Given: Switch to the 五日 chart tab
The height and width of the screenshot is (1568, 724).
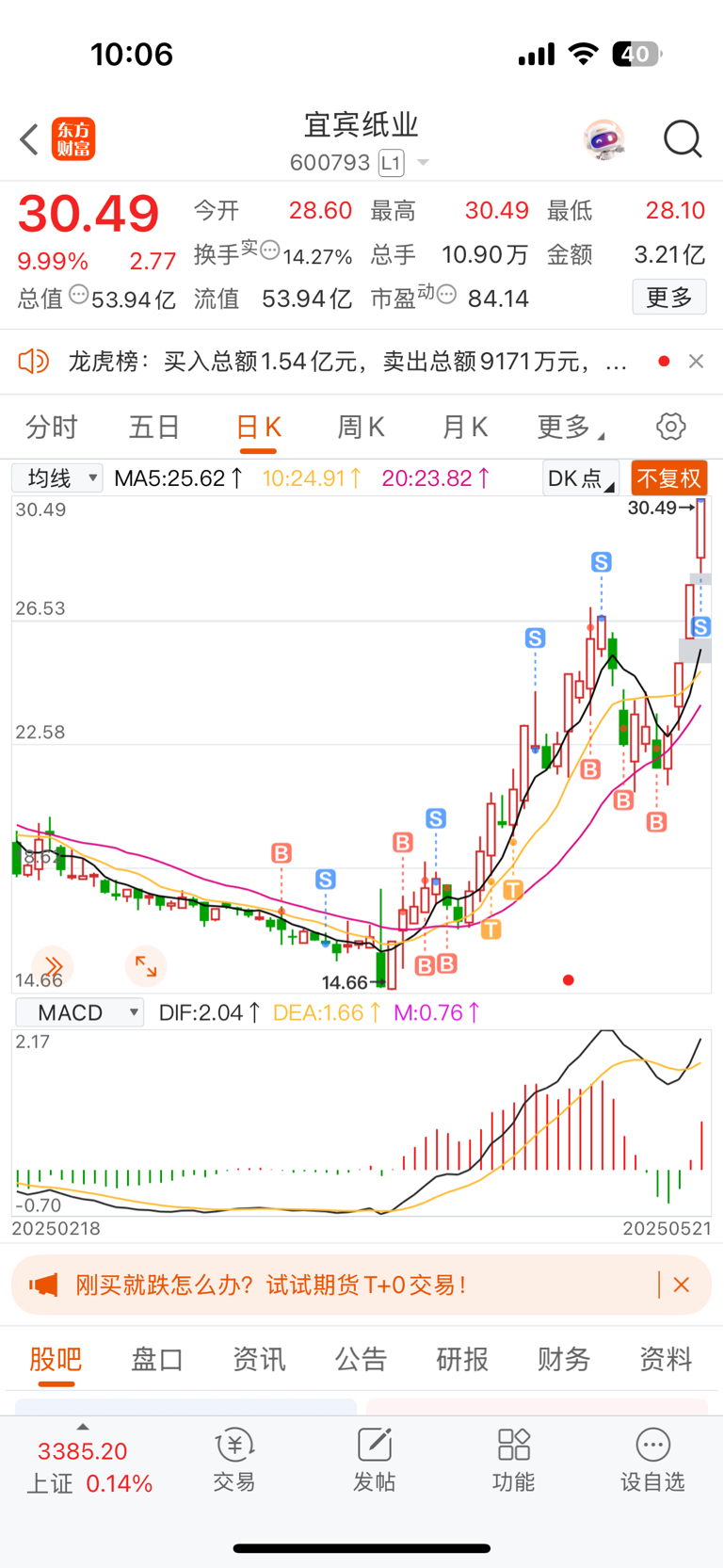Looking at the screenshot, I should [154, 428].
